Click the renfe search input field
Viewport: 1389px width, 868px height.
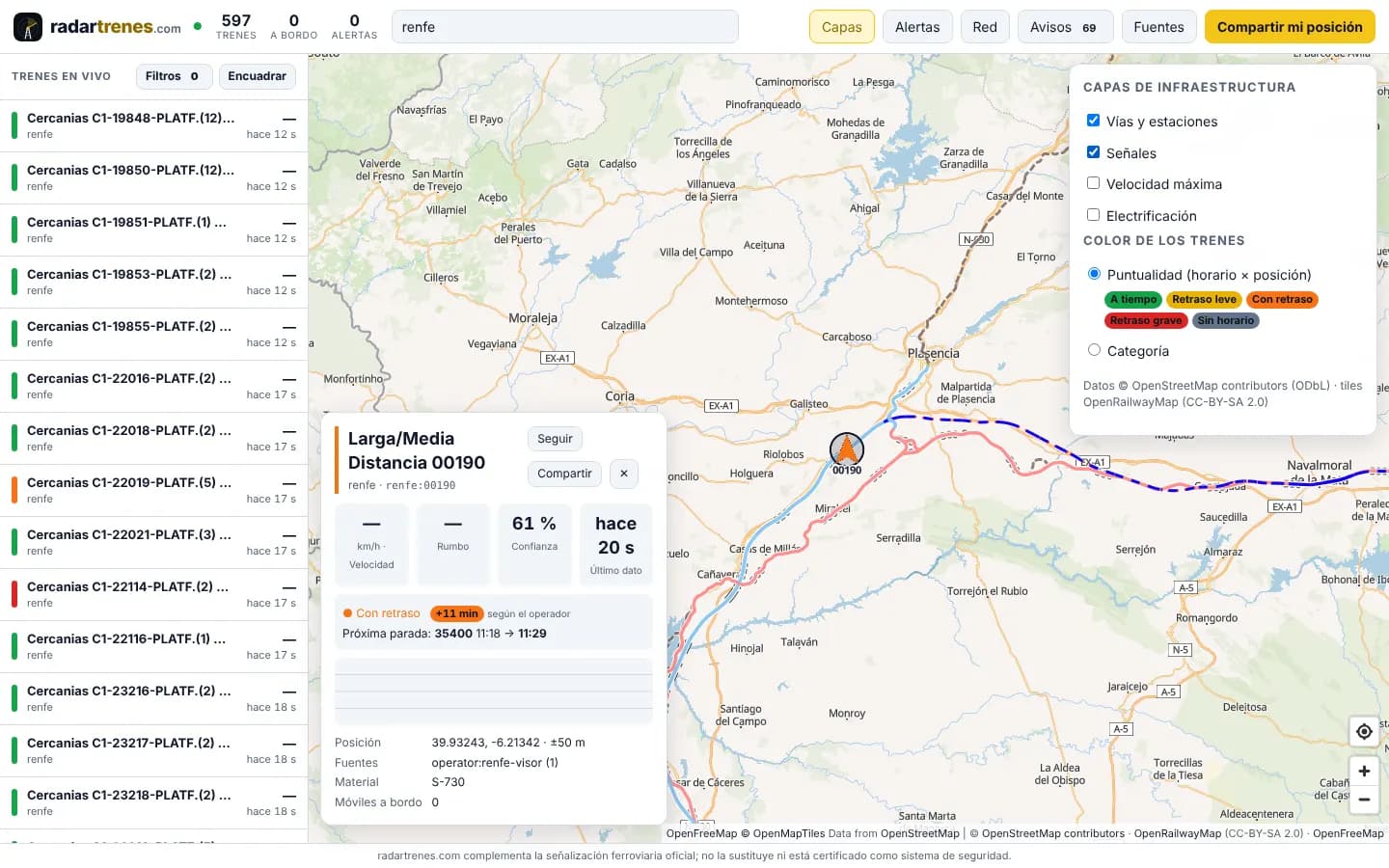[x=565, y=27]
